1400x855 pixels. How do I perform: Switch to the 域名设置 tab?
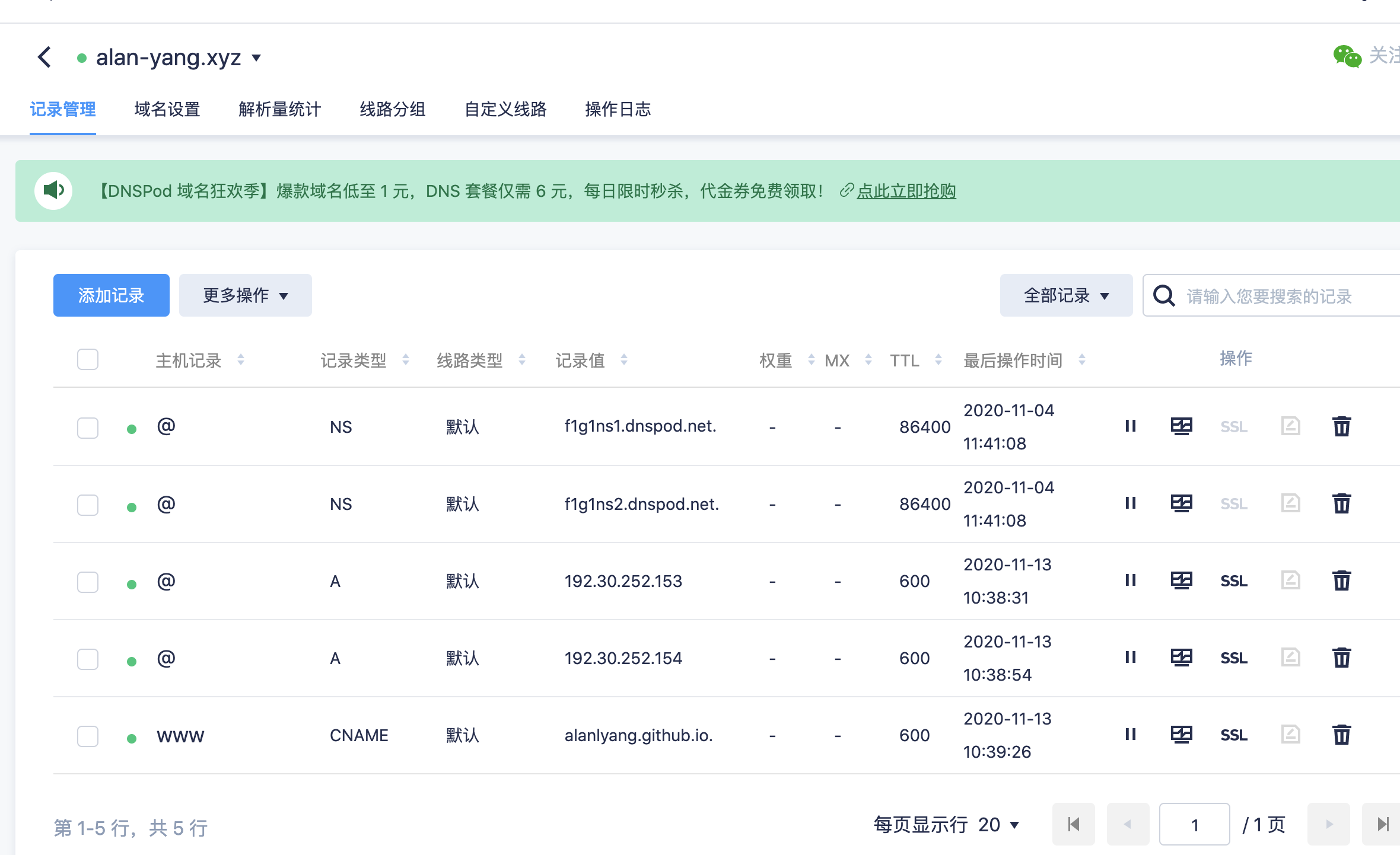click(167, 110)
